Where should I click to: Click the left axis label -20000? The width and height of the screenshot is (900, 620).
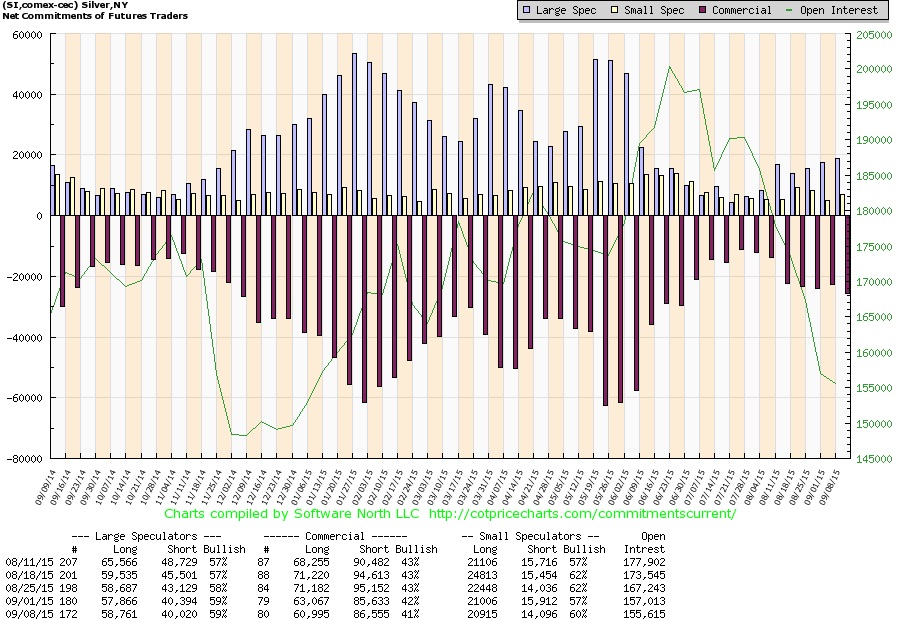click(x=25, y=277)
